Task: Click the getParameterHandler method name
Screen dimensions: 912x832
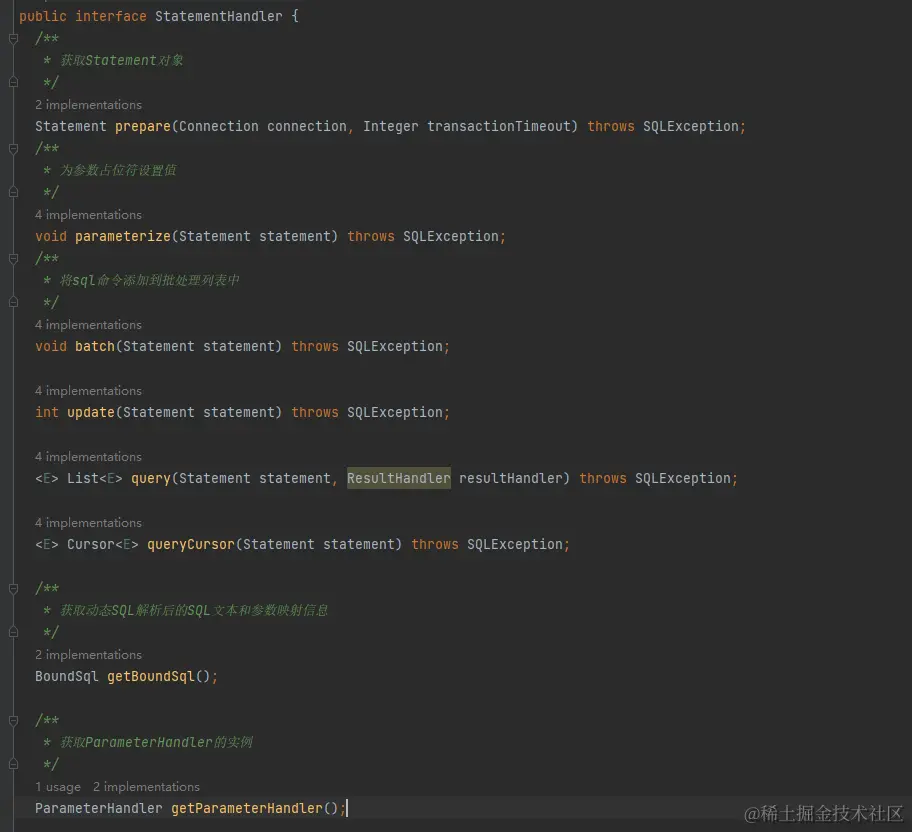Action: (x=247, y=809)
